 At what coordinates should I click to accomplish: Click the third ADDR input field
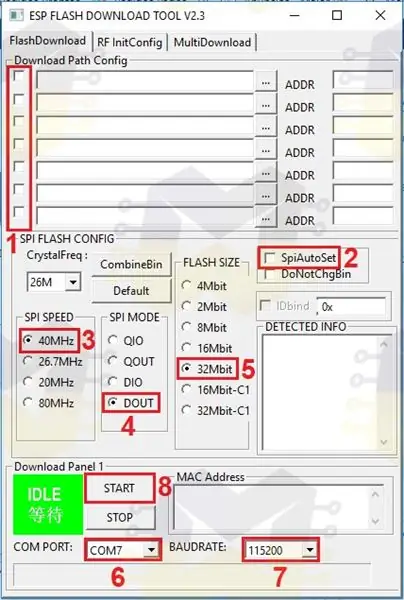click(363, 126)
